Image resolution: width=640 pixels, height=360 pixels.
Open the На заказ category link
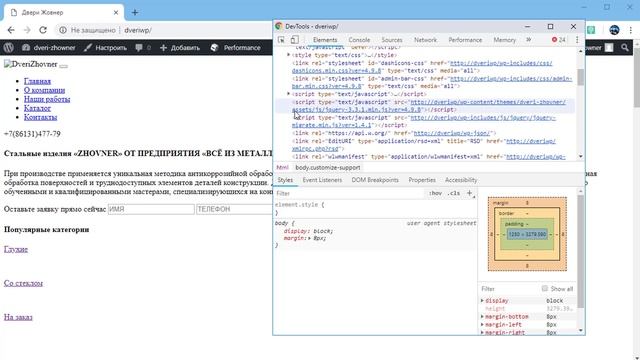click(18, 317)
